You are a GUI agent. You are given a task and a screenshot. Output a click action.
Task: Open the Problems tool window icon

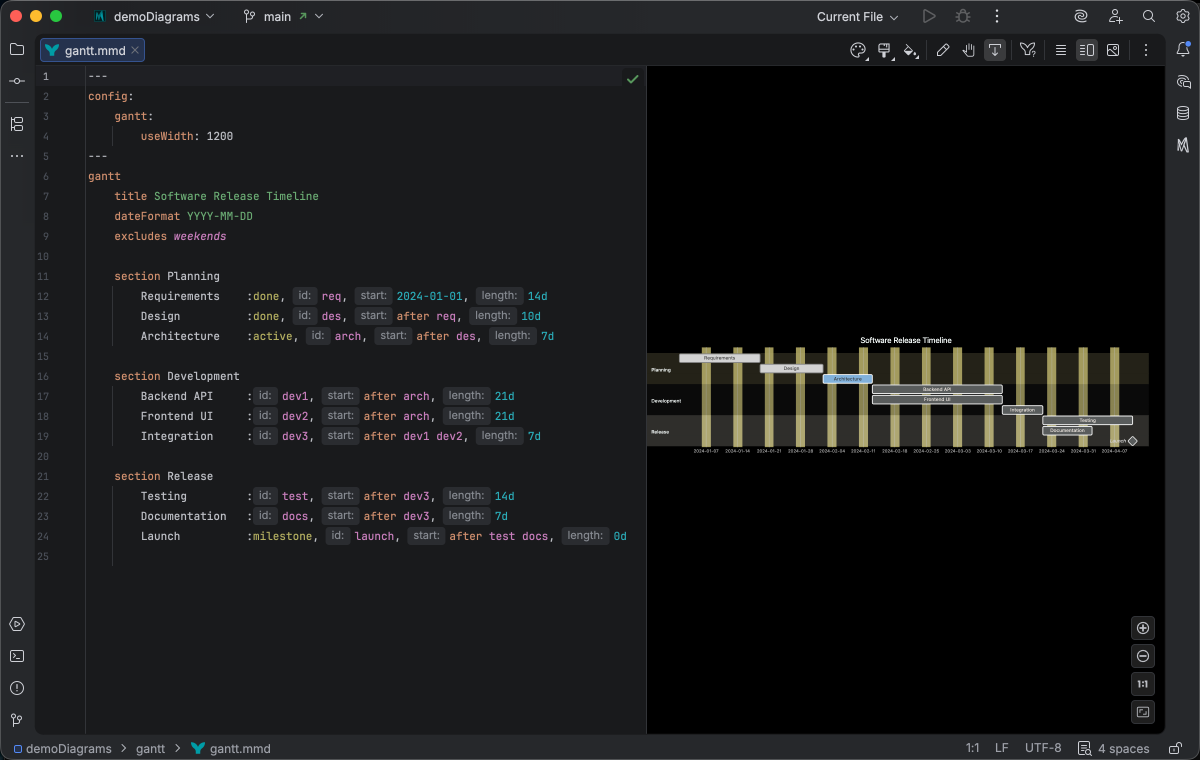[x=17, y=688]
